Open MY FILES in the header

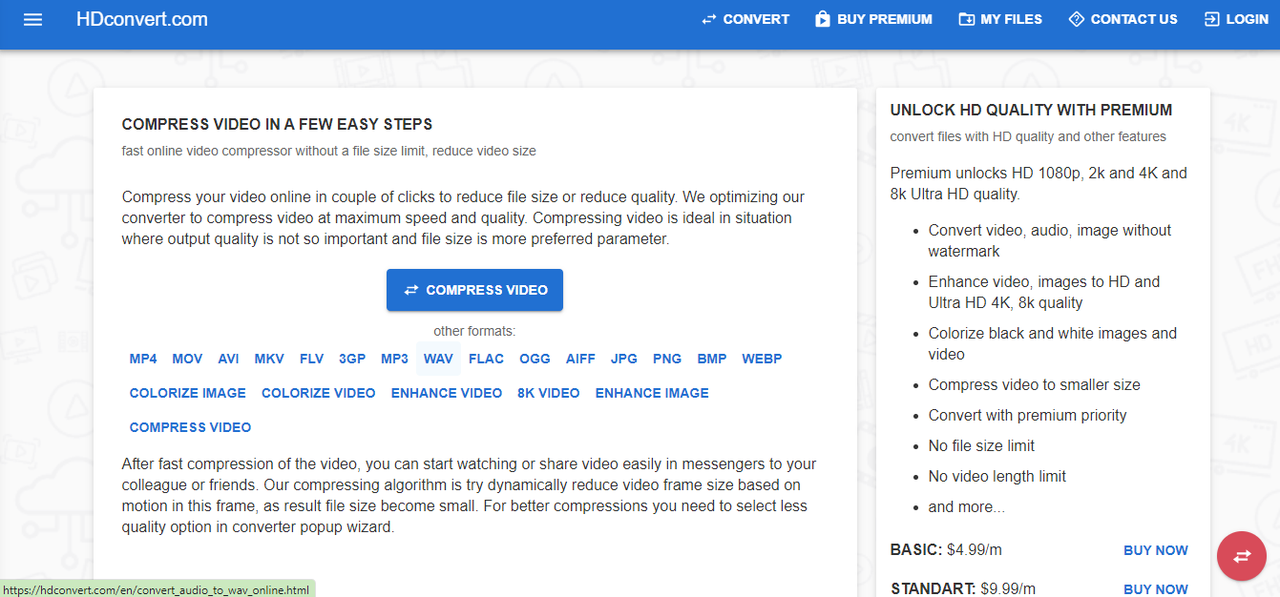[x=1000, y=19]
